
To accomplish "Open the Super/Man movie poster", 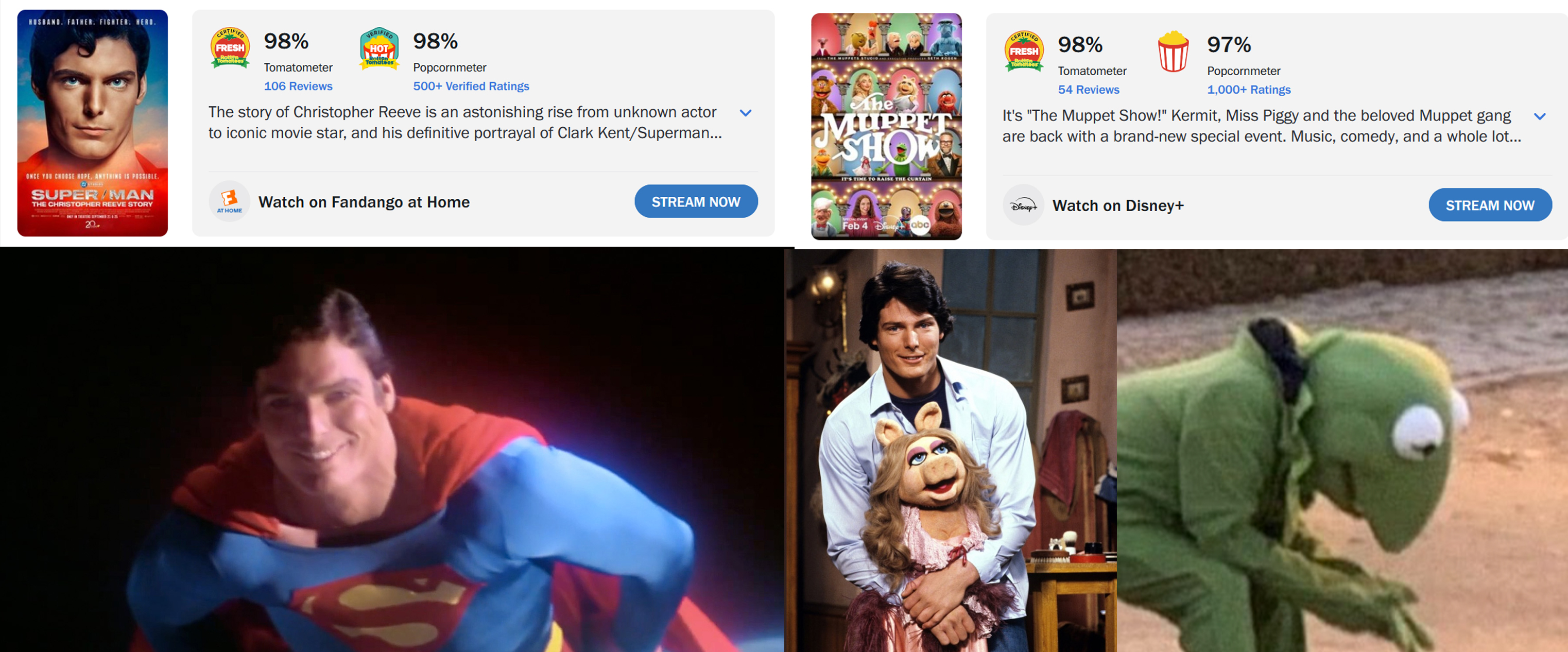I will [93, 123].
